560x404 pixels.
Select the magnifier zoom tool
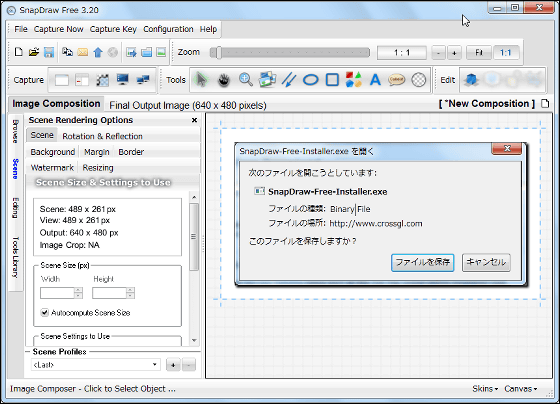click(x=246, y=80)
